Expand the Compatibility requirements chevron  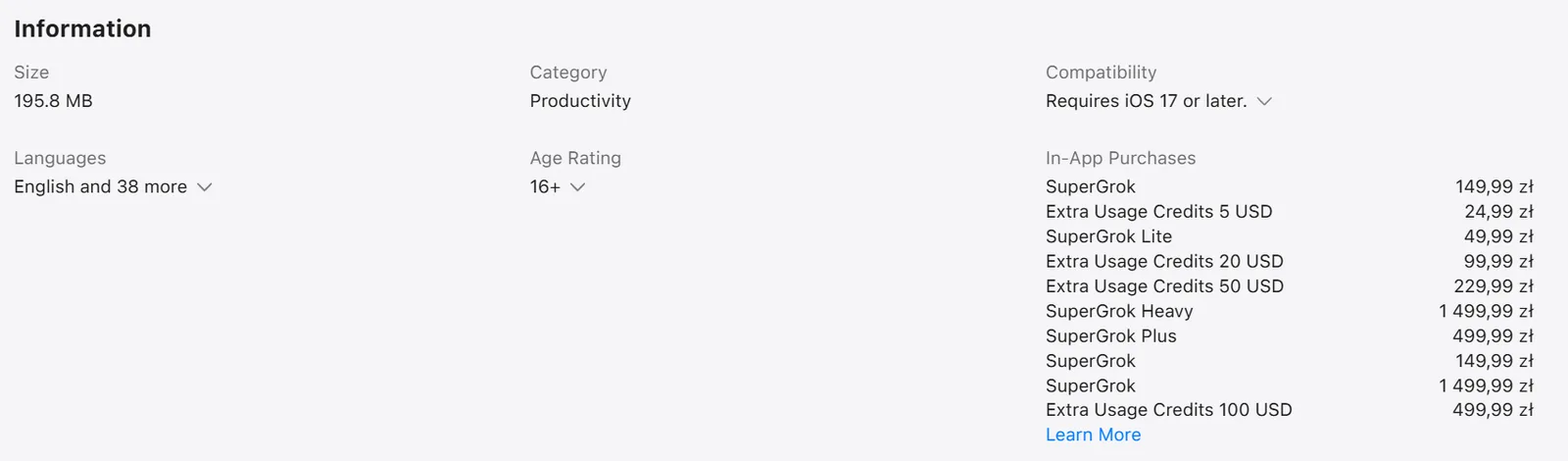point(1264,102)
